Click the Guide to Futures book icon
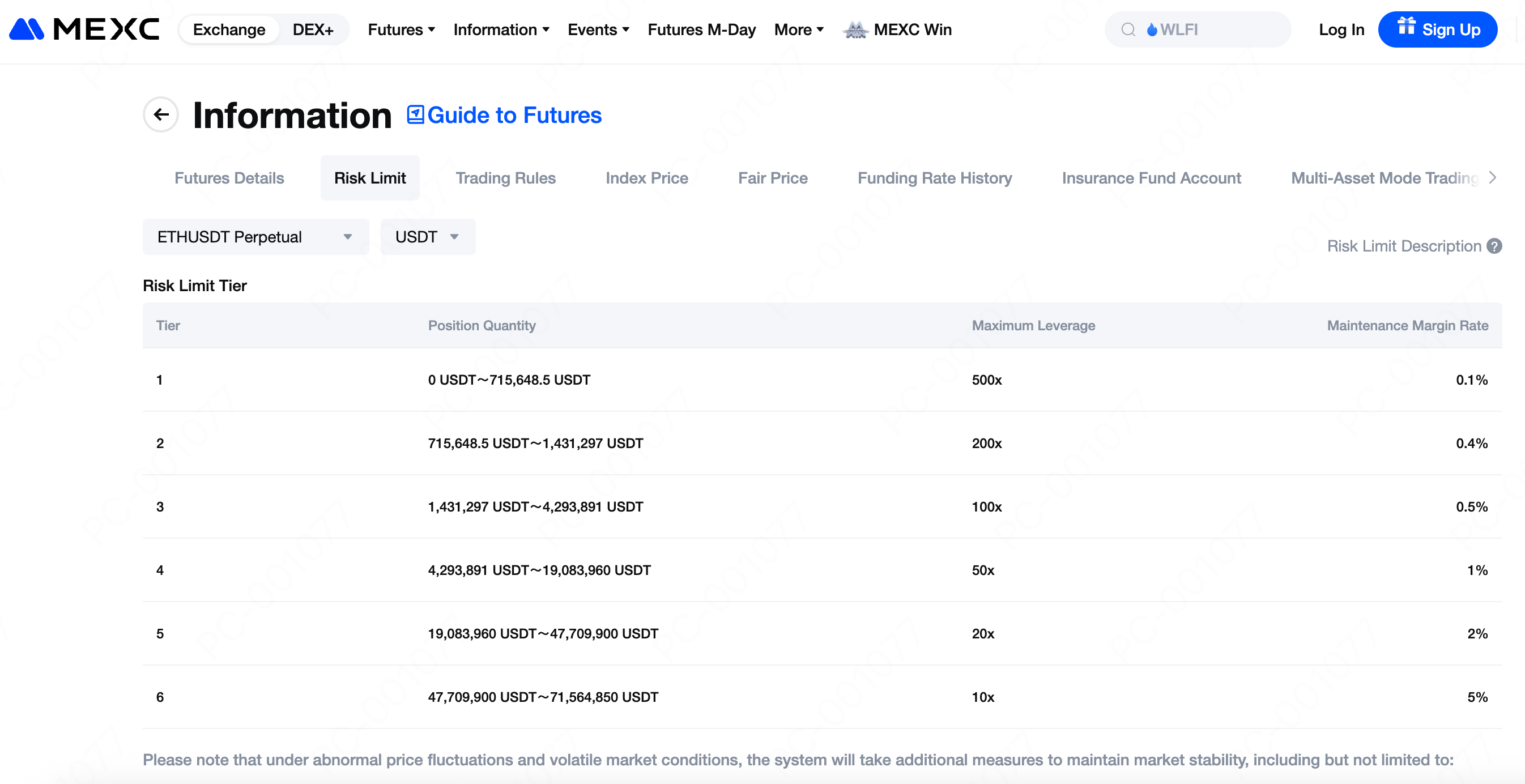This screenshot has height=784, width=1525. coord(416,114)
